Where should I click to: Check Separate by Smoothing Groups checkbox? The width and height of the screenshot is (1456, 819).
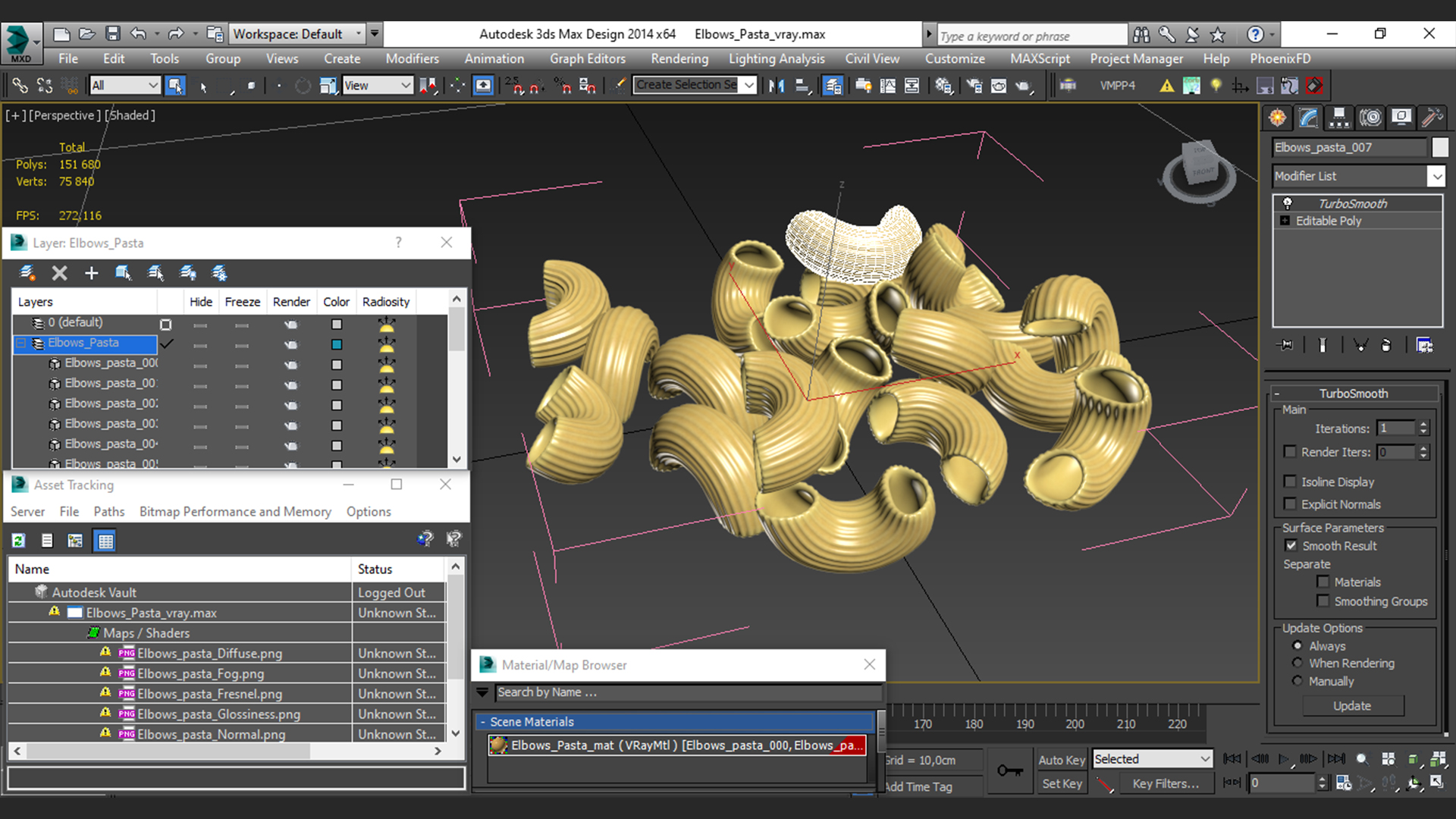point(1323,601)
